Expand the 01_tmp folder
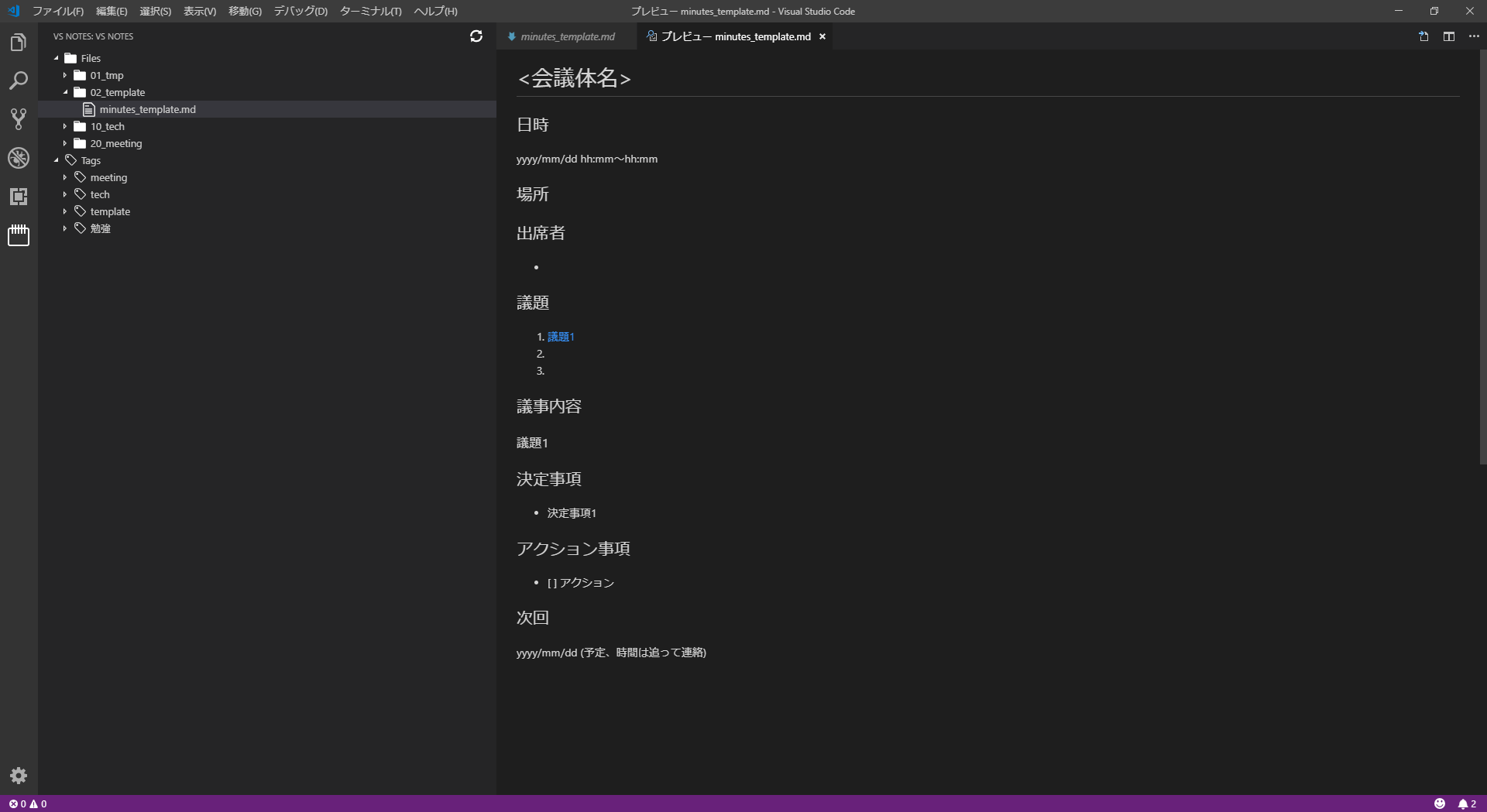 (x=65, y=75)
